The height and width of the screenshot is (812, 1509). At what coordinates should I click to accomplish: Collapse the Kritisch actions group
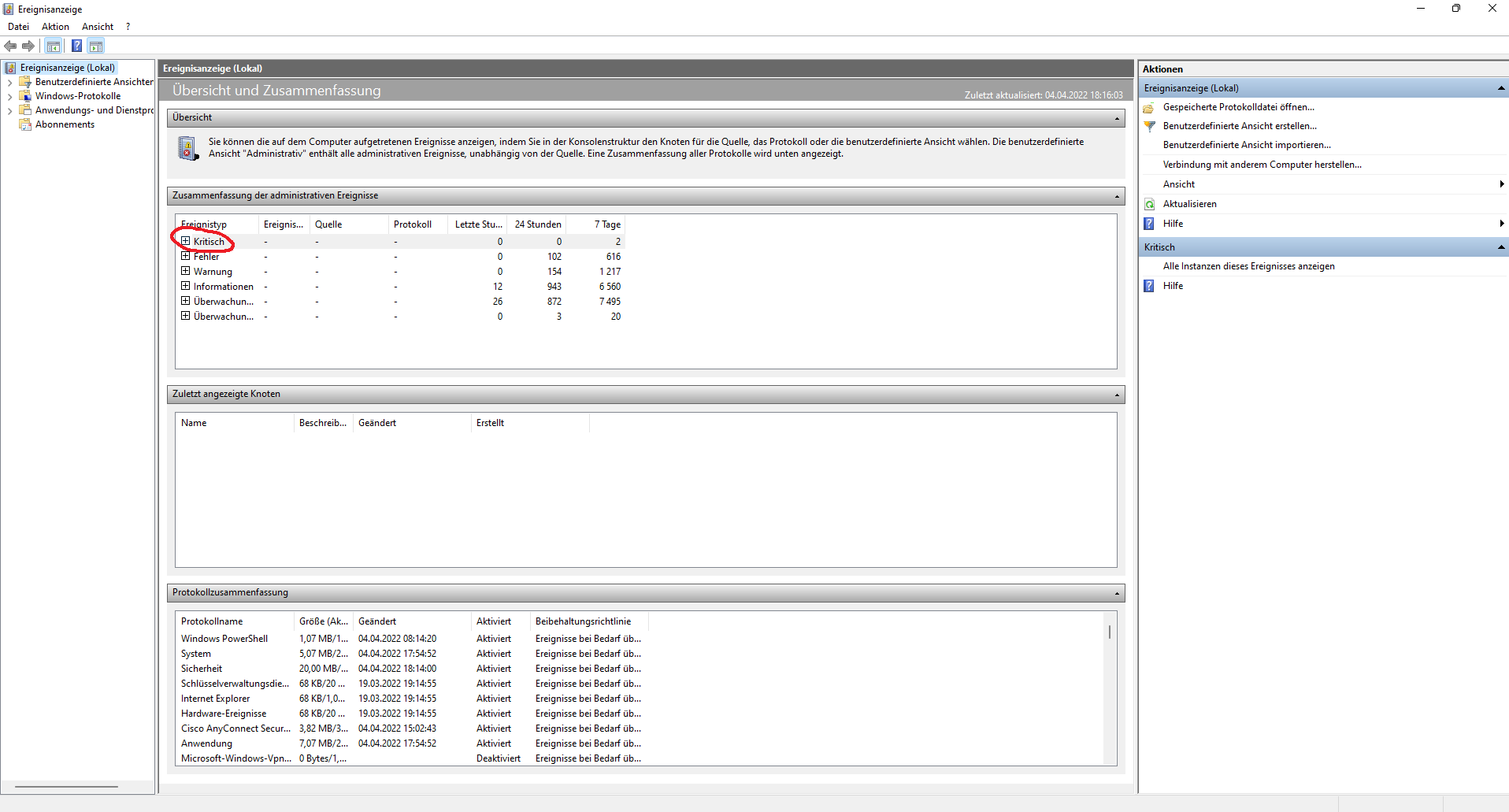pyautogui.click(x=1501, y=247)
